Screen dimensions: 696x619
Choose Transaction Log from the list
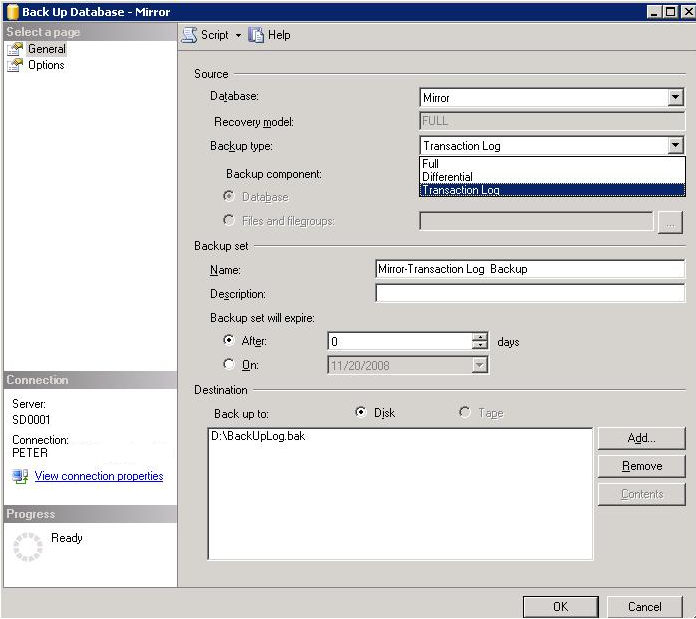pyautogui.click(x=552, y=190)
